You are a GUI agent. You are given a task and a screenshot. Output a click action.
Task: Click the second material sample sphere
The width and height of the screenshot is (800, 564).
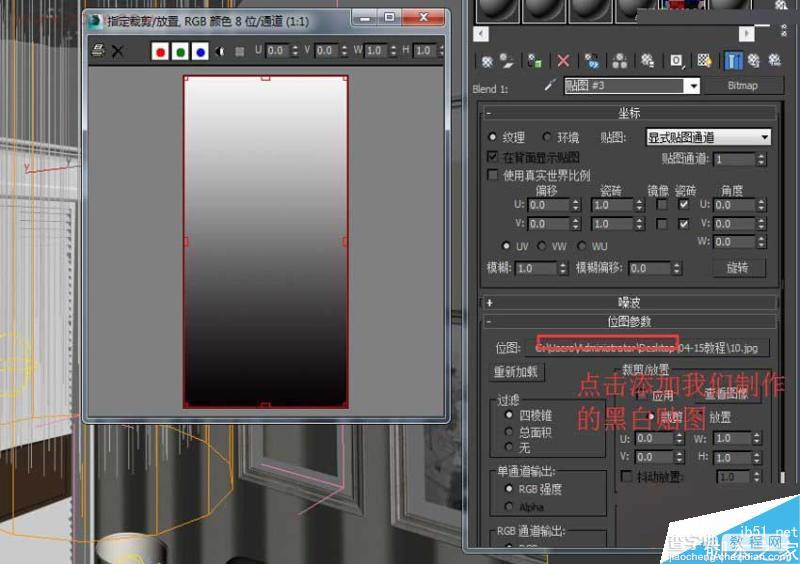pyautogui.click(x=544, y=10)
